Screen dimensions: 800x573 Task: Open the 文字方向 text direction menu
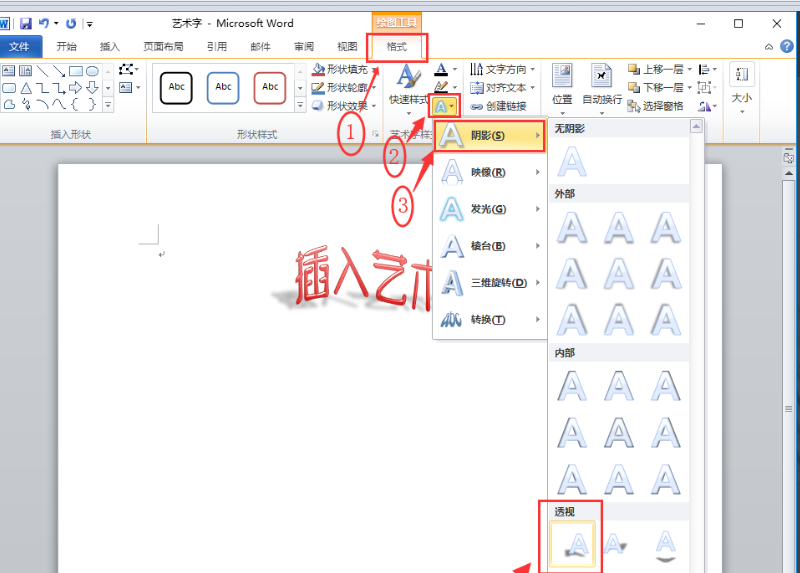pyautogui.click(x=502, y=69)
